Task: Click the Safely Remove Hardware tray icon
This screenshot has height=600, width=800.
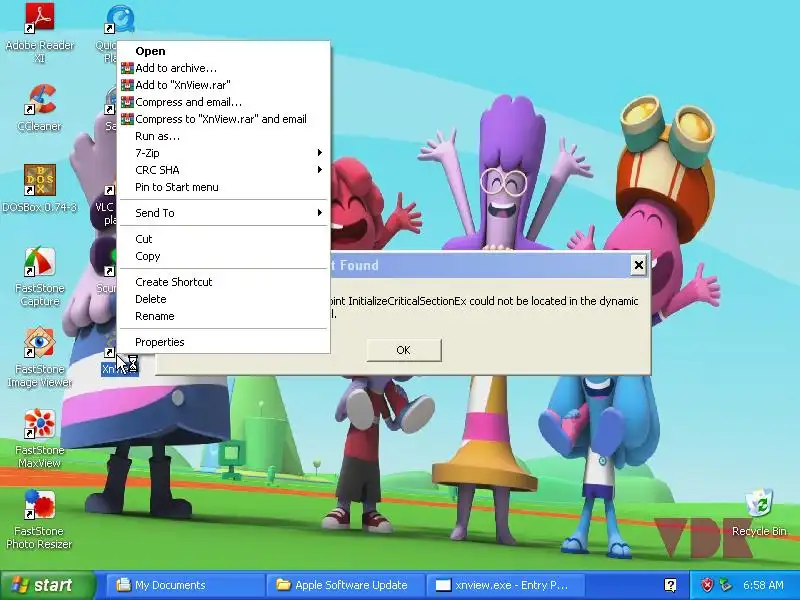Action: (725, 585)
